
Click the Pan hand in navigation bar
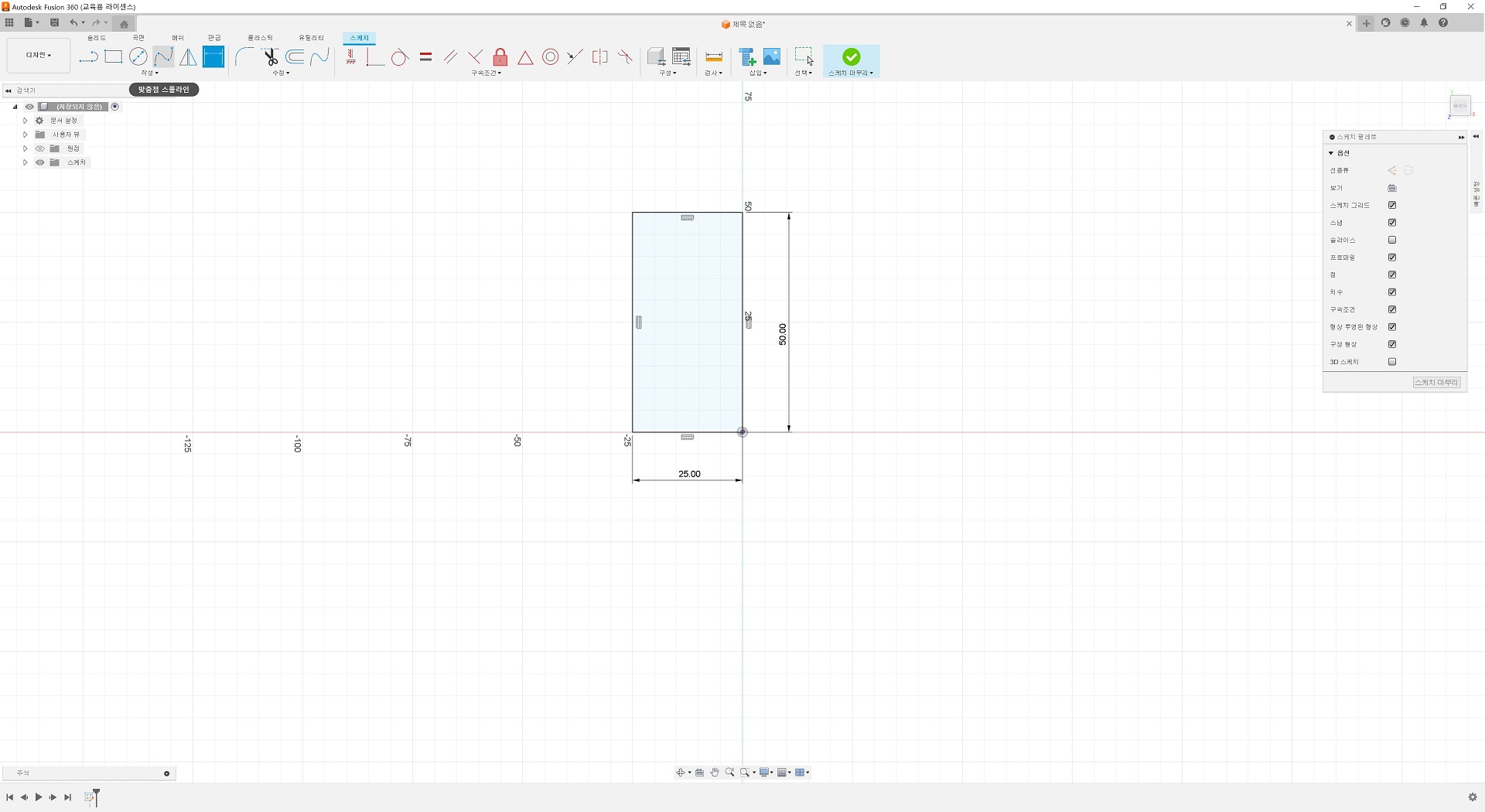point(715,772)
